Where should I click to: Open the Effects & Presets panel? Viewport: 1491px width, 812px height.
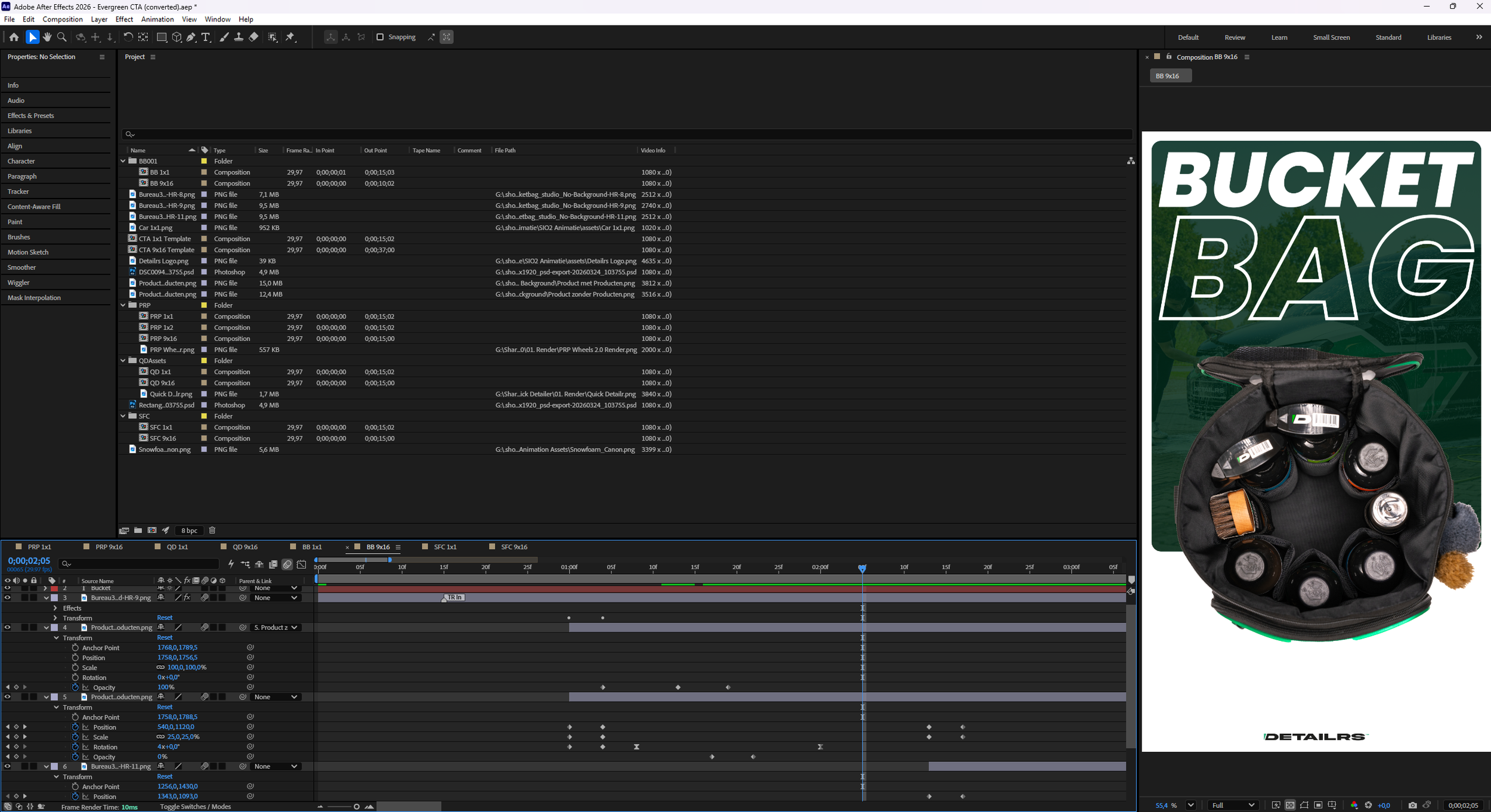tap(30, 116)
